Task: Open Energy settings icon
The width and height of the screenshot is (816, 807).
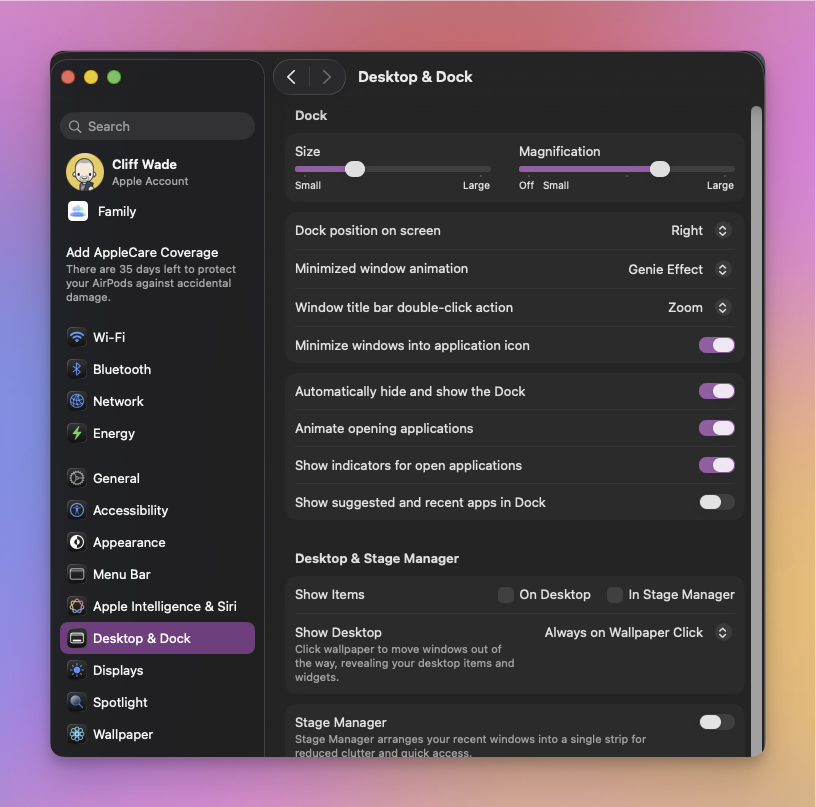Action: (x=76, y=433)
